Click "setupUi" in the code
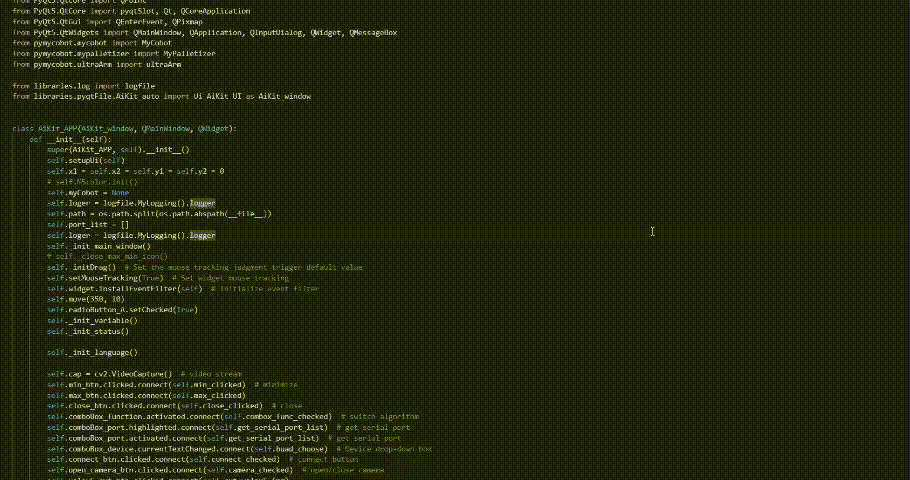The width and height of the screenshot is (910, 480). point(85,161)
